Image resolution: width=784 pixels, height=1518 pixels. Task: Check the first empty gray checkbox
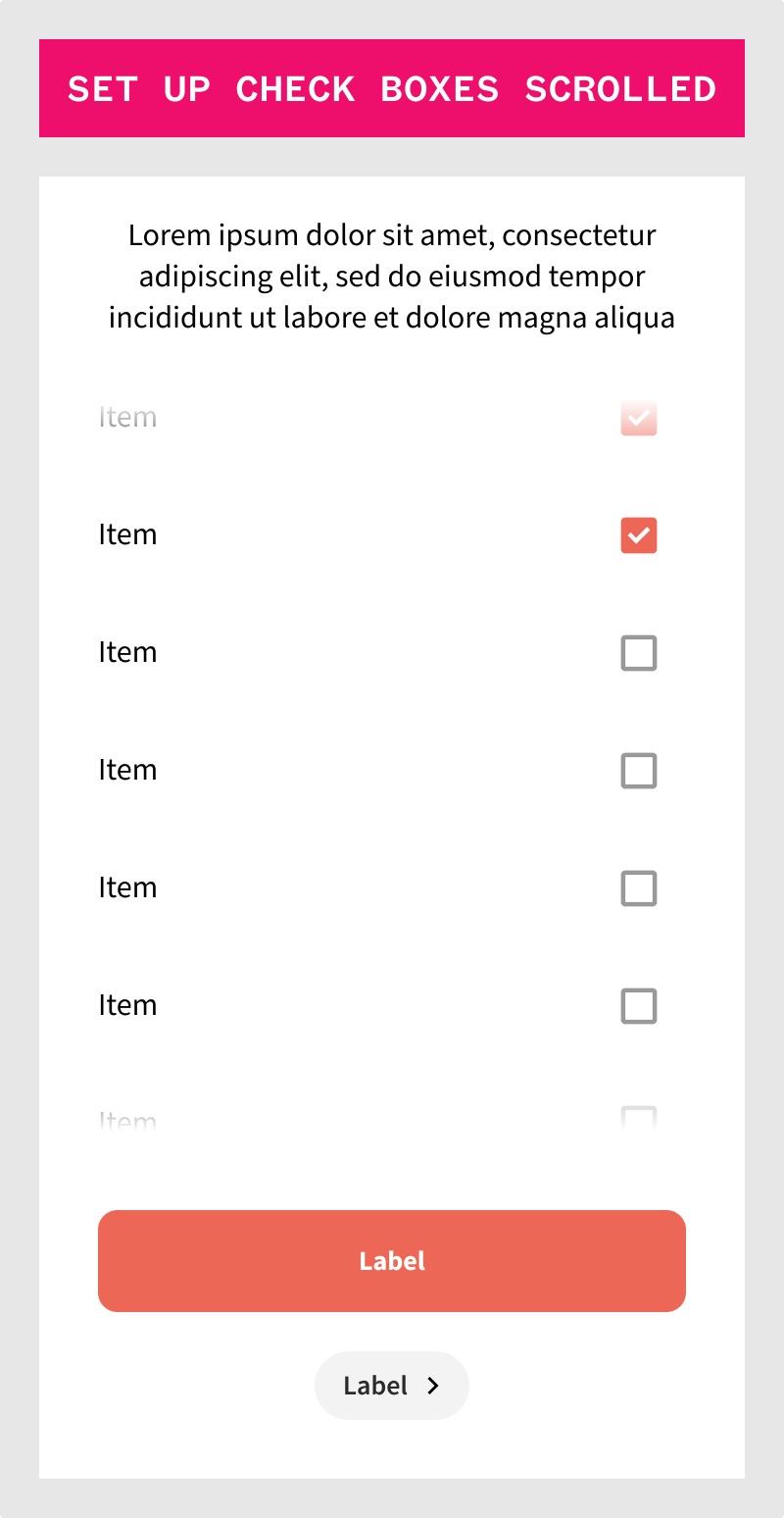click(639, 653)
